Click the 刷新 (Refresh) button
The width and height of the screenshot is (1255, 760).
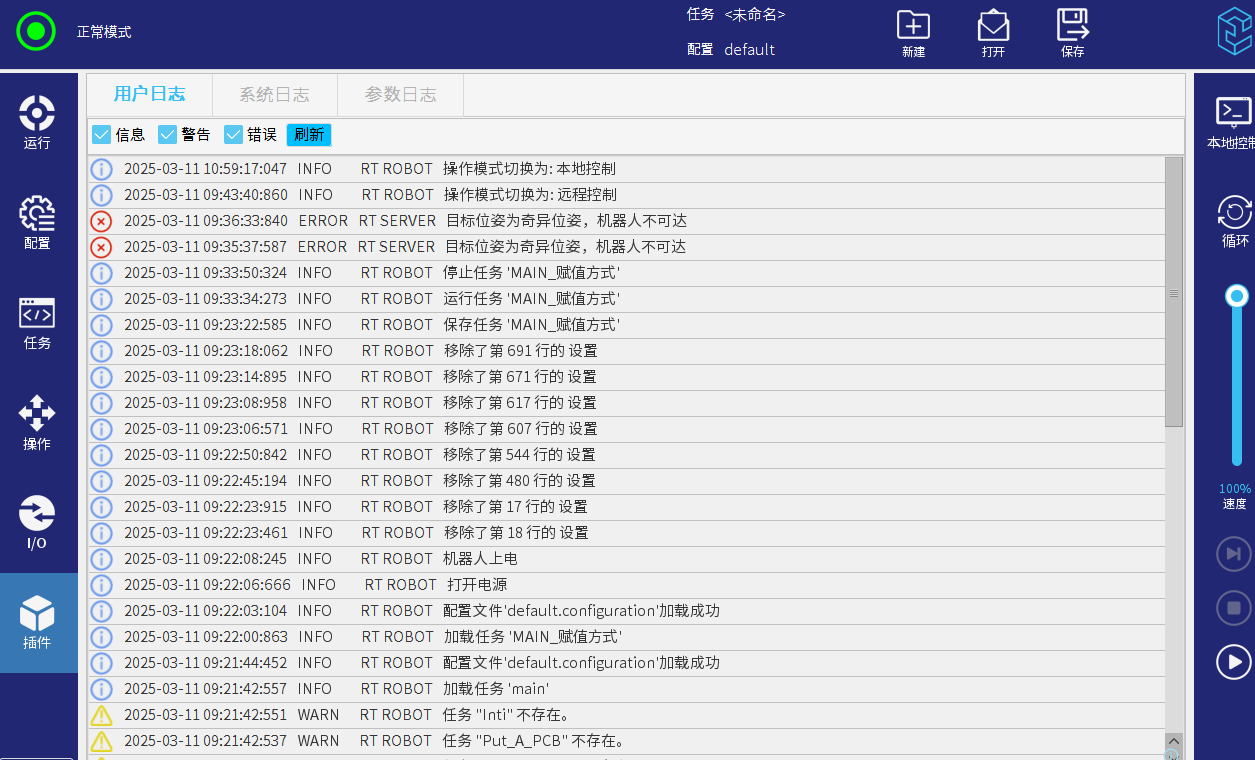(x=309, y=135)
